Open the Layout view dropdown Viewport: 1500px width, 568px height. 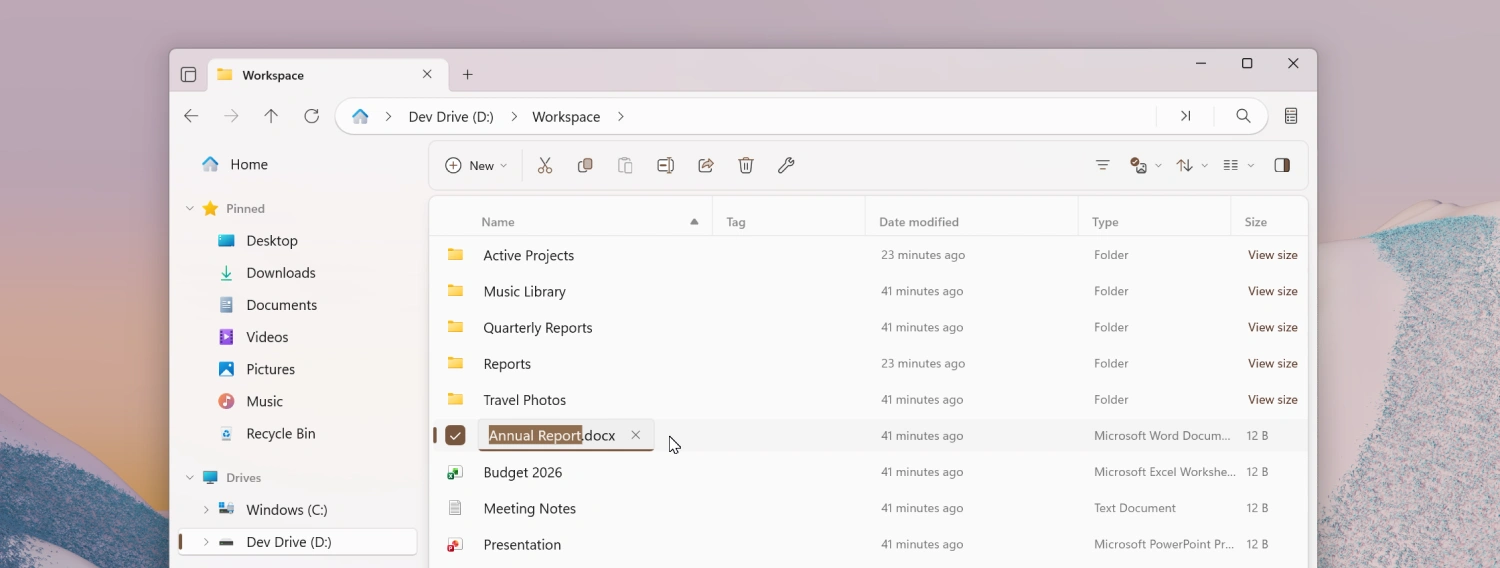tap(1238, 166)
